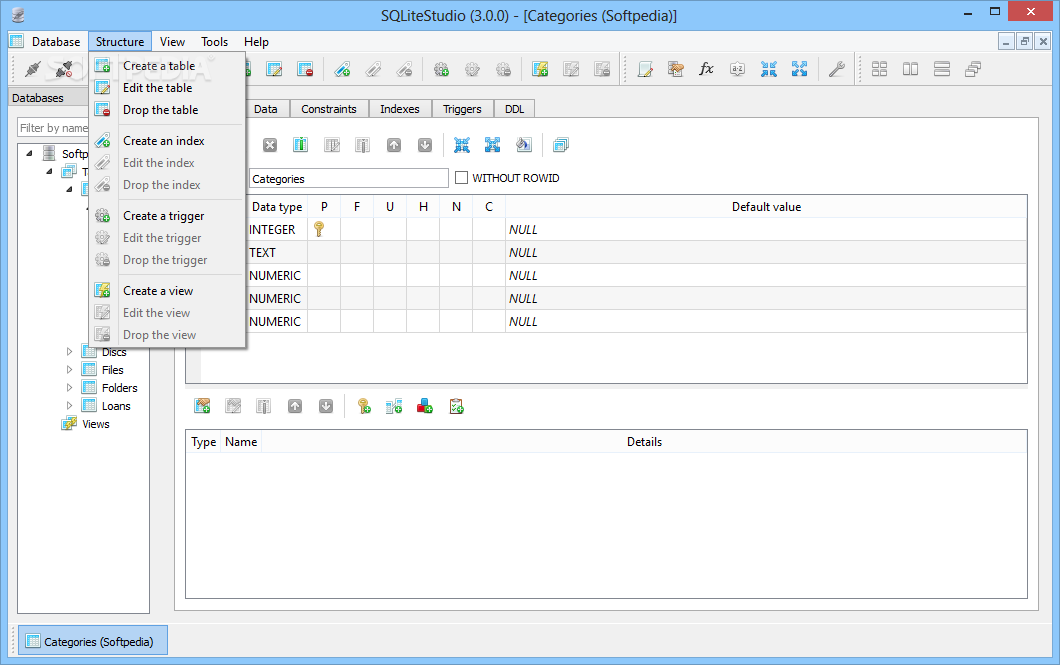Click the table name field containing Categories
1060x665 pixels.
(348, 178)
